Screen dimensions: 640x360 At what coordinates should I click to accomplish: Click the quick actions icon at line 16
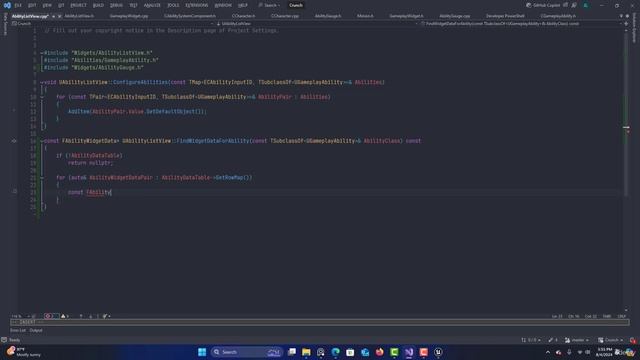click(x=14, y=141)
